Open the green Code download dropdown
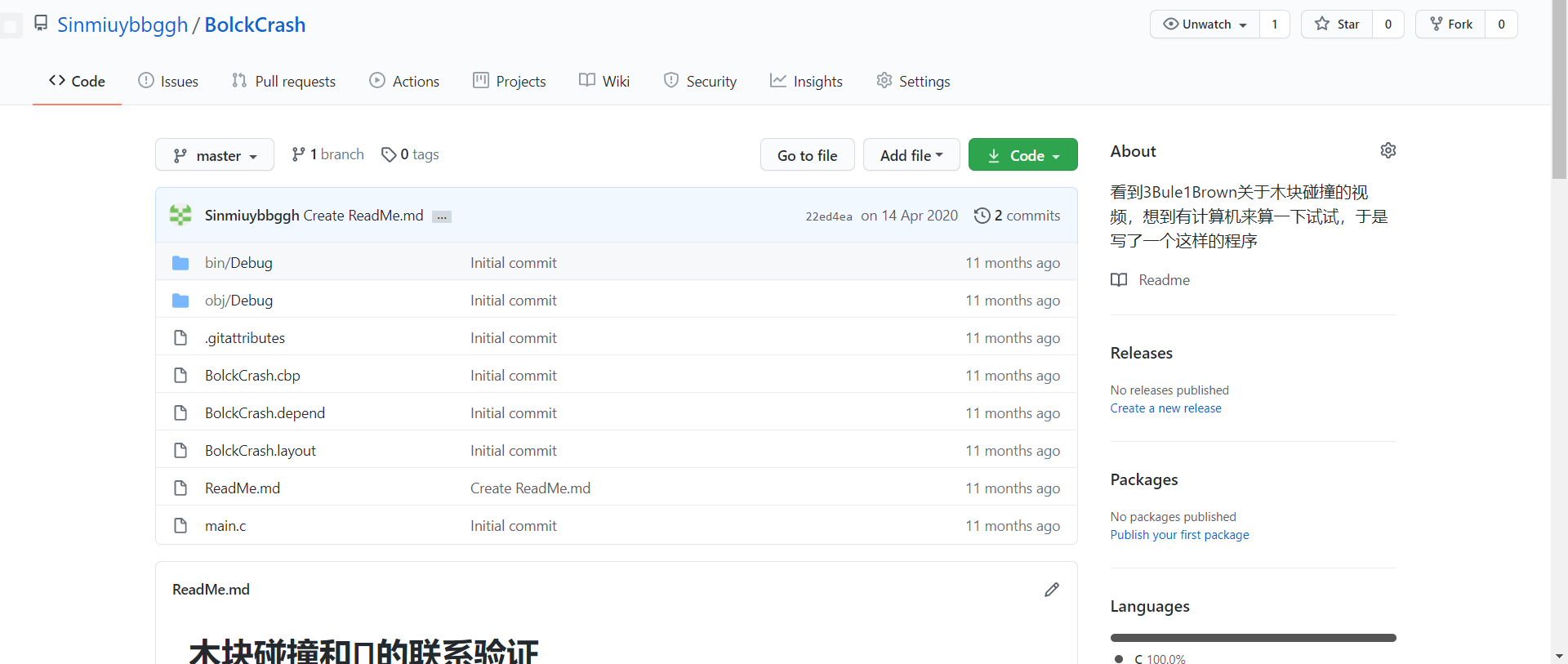Image resolution: width=1568 pixels, height=664 pixels. [1022, 155]
